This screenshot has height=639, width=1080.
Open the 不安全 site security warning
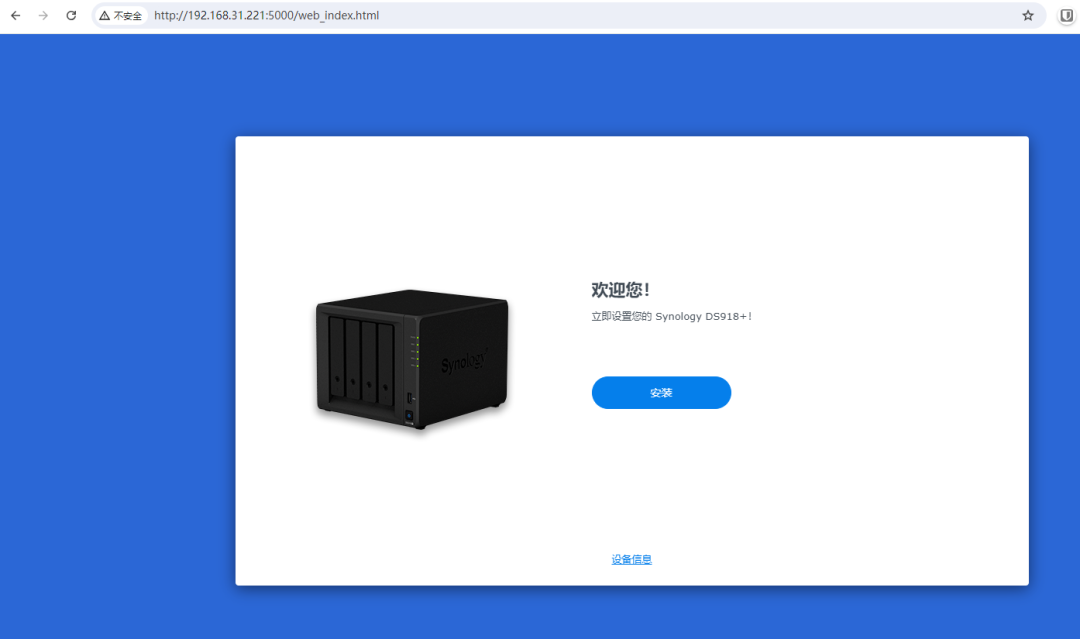coord(120,16)
